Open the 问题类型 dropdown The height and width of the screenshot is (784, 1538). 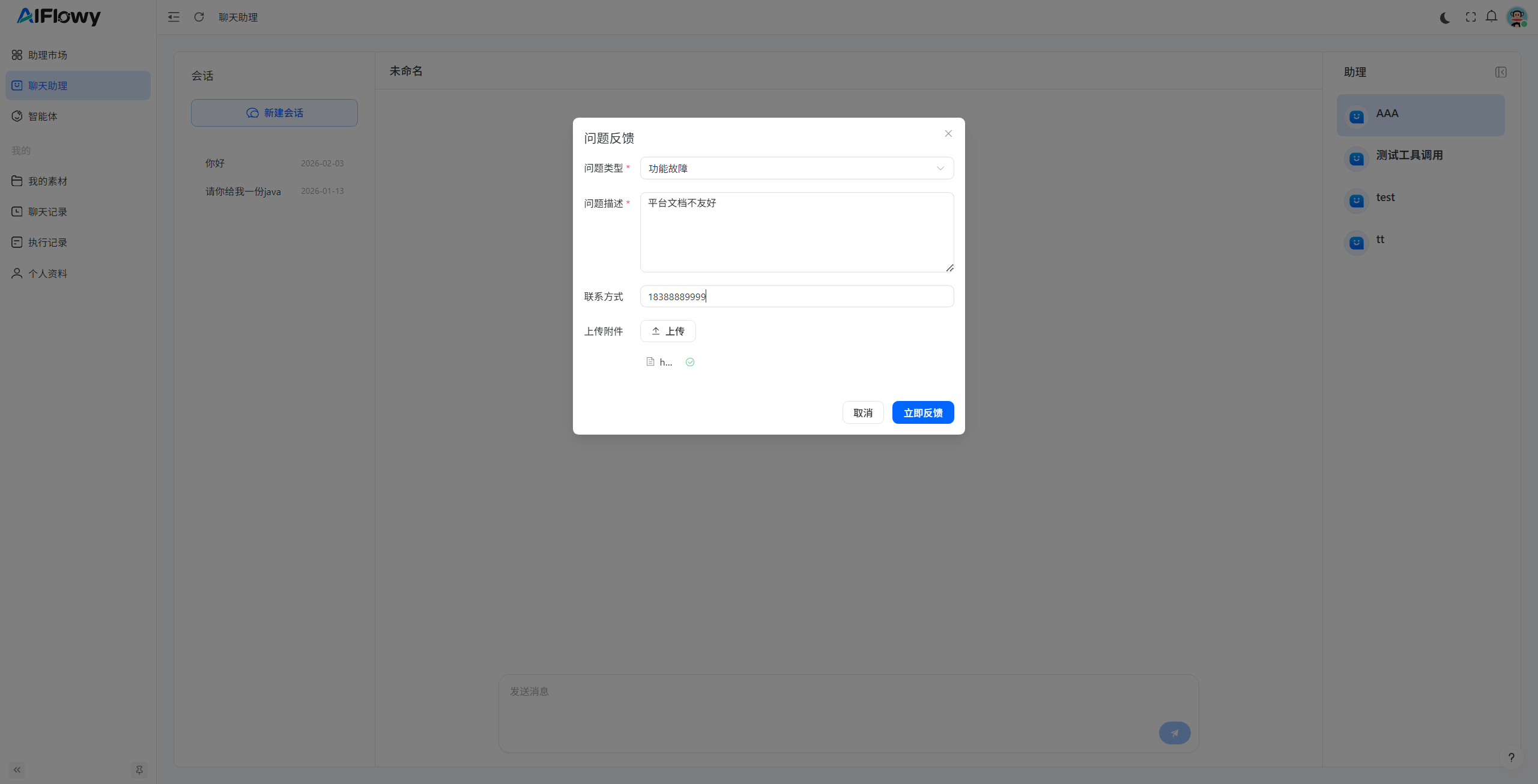[x=796, y=168]
